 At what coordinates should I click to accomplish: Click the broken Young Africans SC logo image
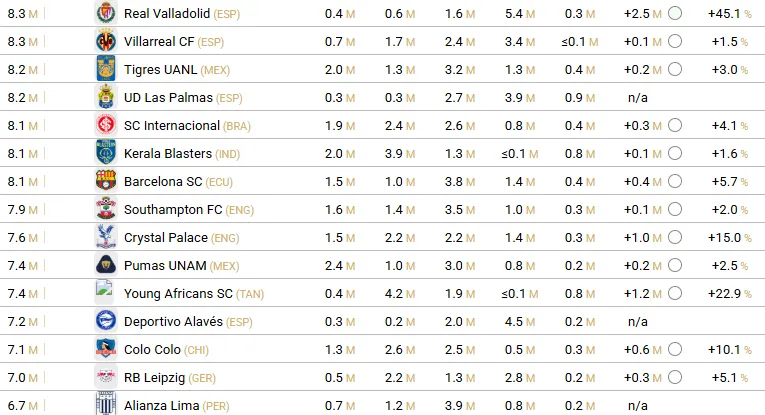tap(103, 291)
